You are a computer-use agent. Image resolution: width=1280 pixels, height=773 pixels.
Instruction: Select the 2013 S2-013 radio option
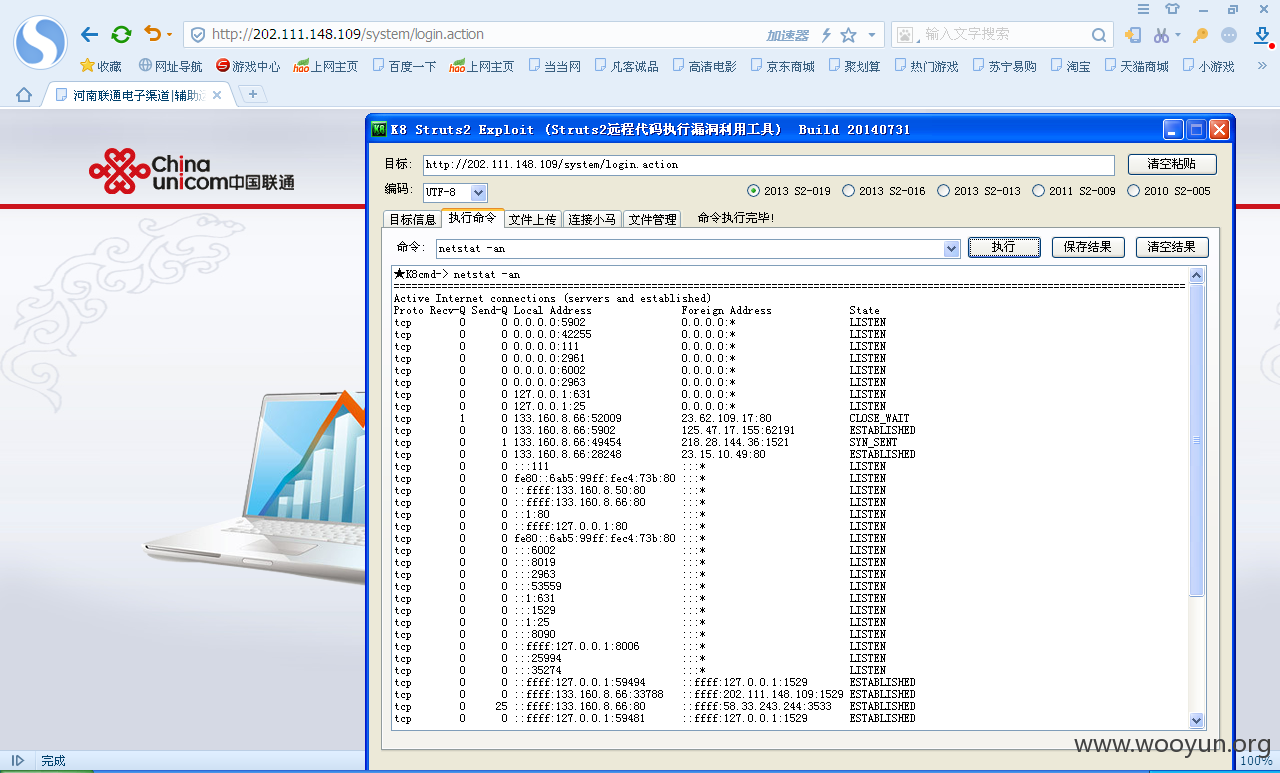pos(979,191)
